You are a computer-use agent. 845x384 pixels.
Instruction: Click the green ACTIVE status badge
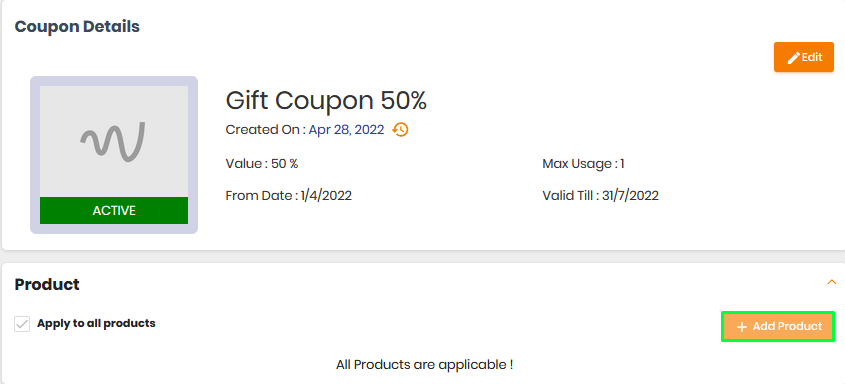[114, 211]
